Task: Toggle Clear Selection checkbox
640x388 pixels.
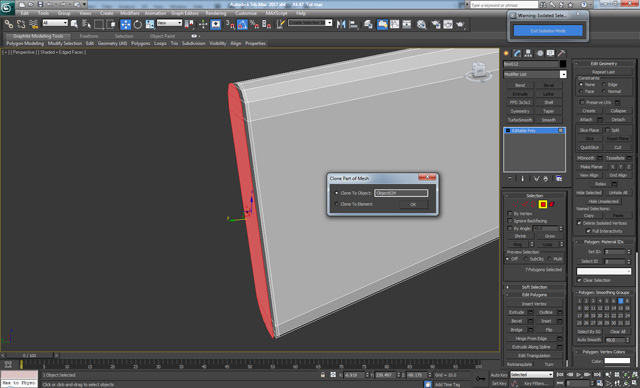Action: click(579, 280)
